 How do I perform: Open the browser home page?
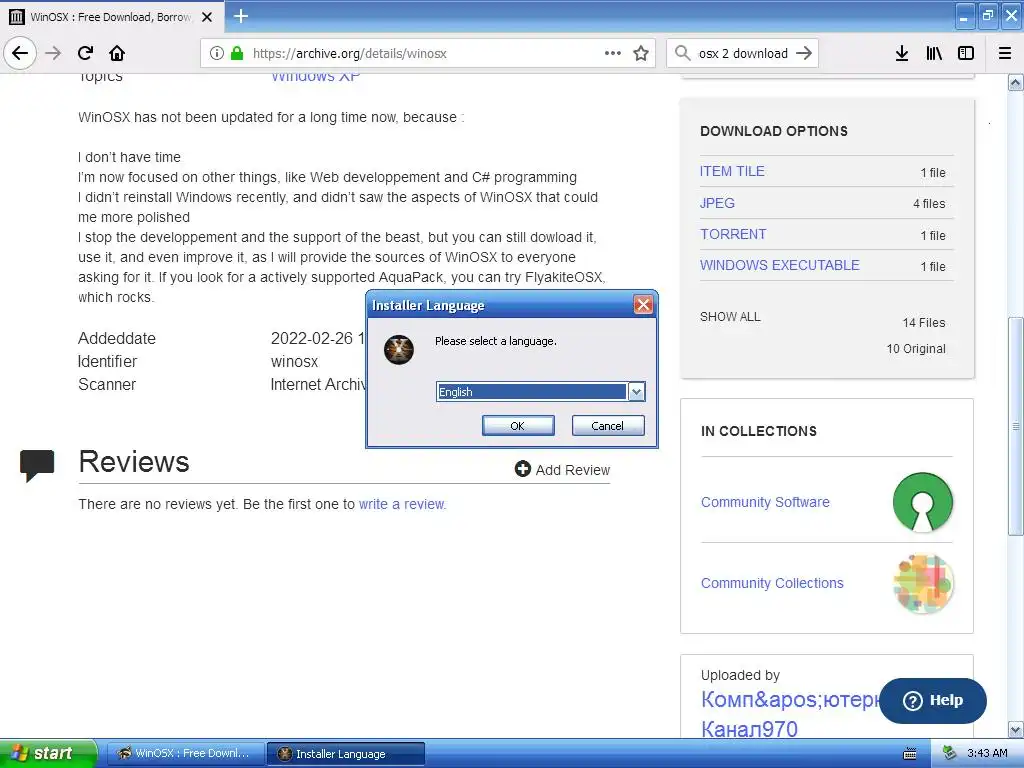[x=117, y=53]
